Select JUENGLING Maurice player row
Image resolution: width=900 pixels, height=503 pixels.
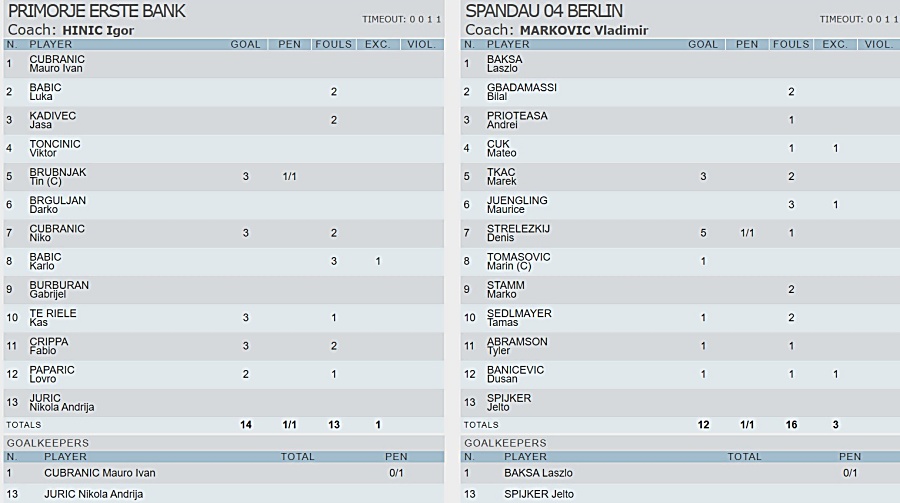click(680, 204)
